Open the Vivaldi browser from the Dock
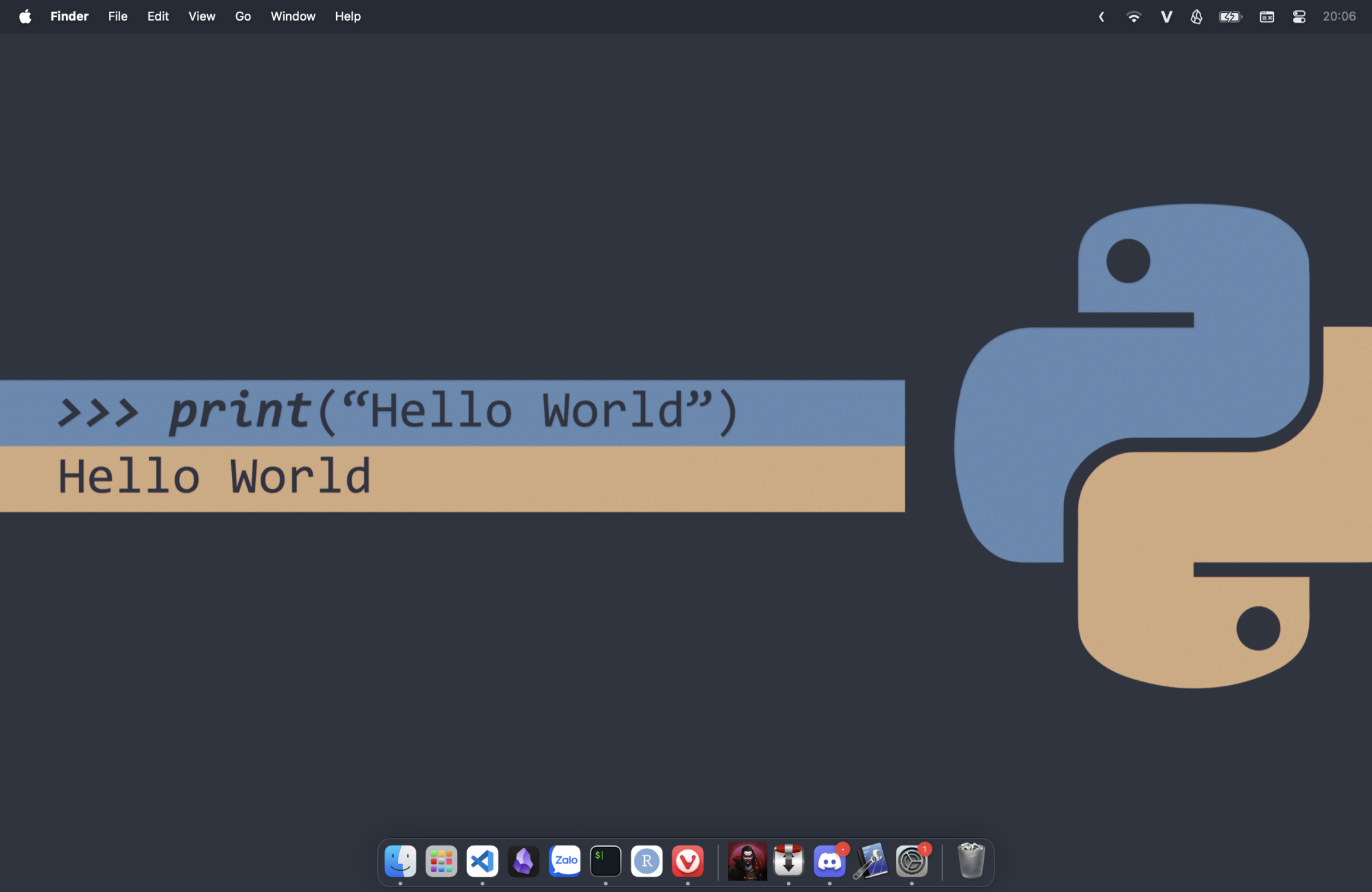1372x892 pixels. [688, 861]
